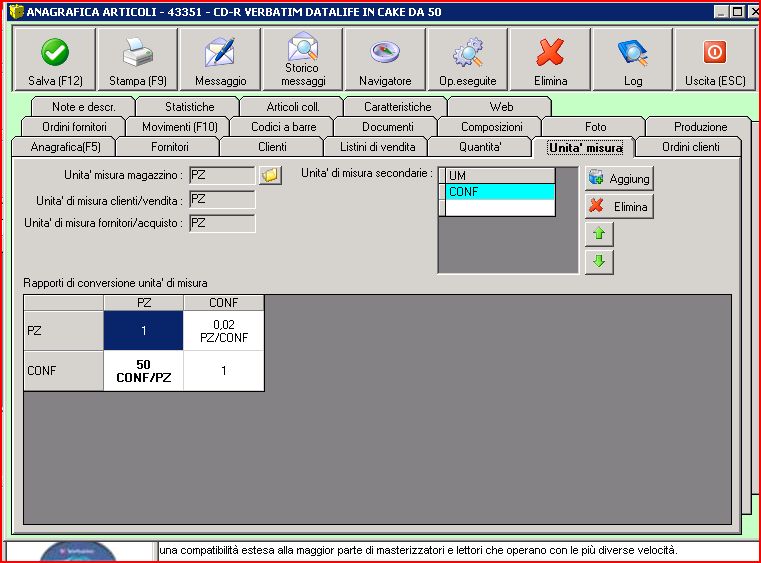This screenshot has height=563, width=761.
Task: Click the Unita' misura magazzino field
Action: tap(222, 175)
